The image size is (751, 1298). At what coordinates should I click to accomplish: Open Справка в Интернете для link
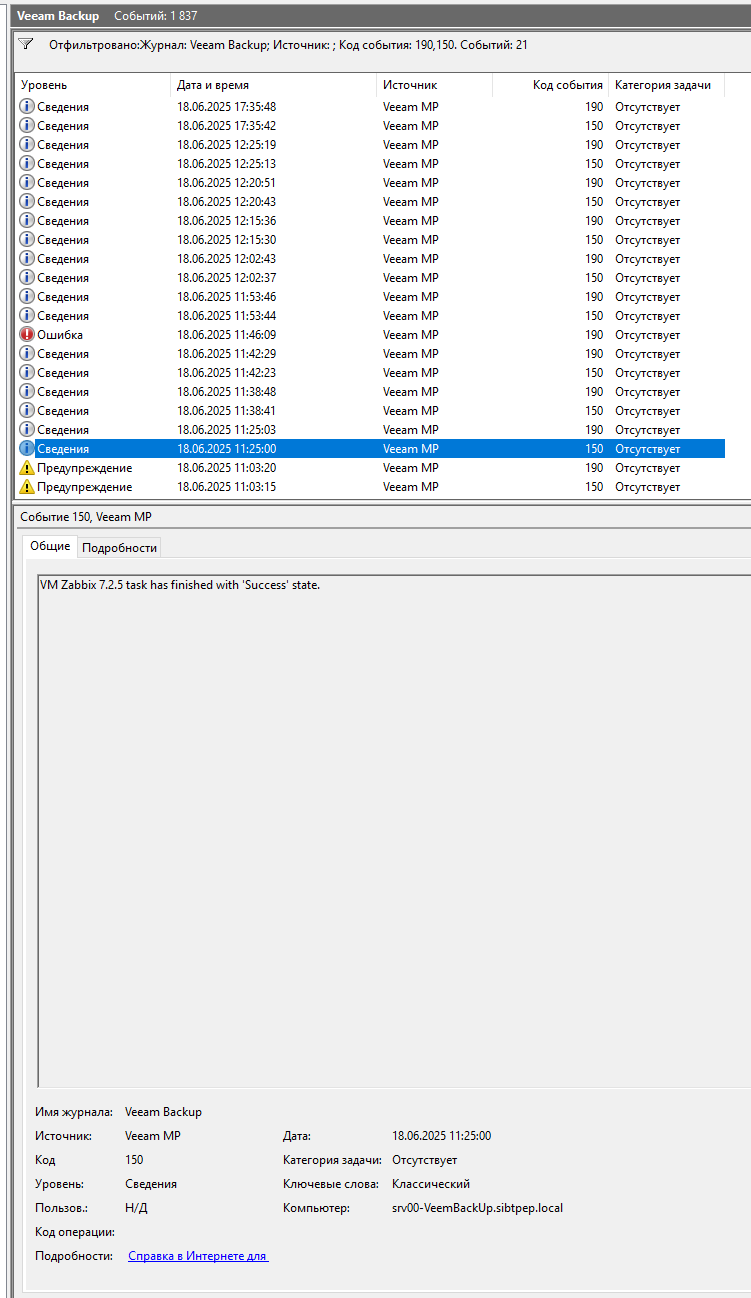click(x=198, y=1256)
